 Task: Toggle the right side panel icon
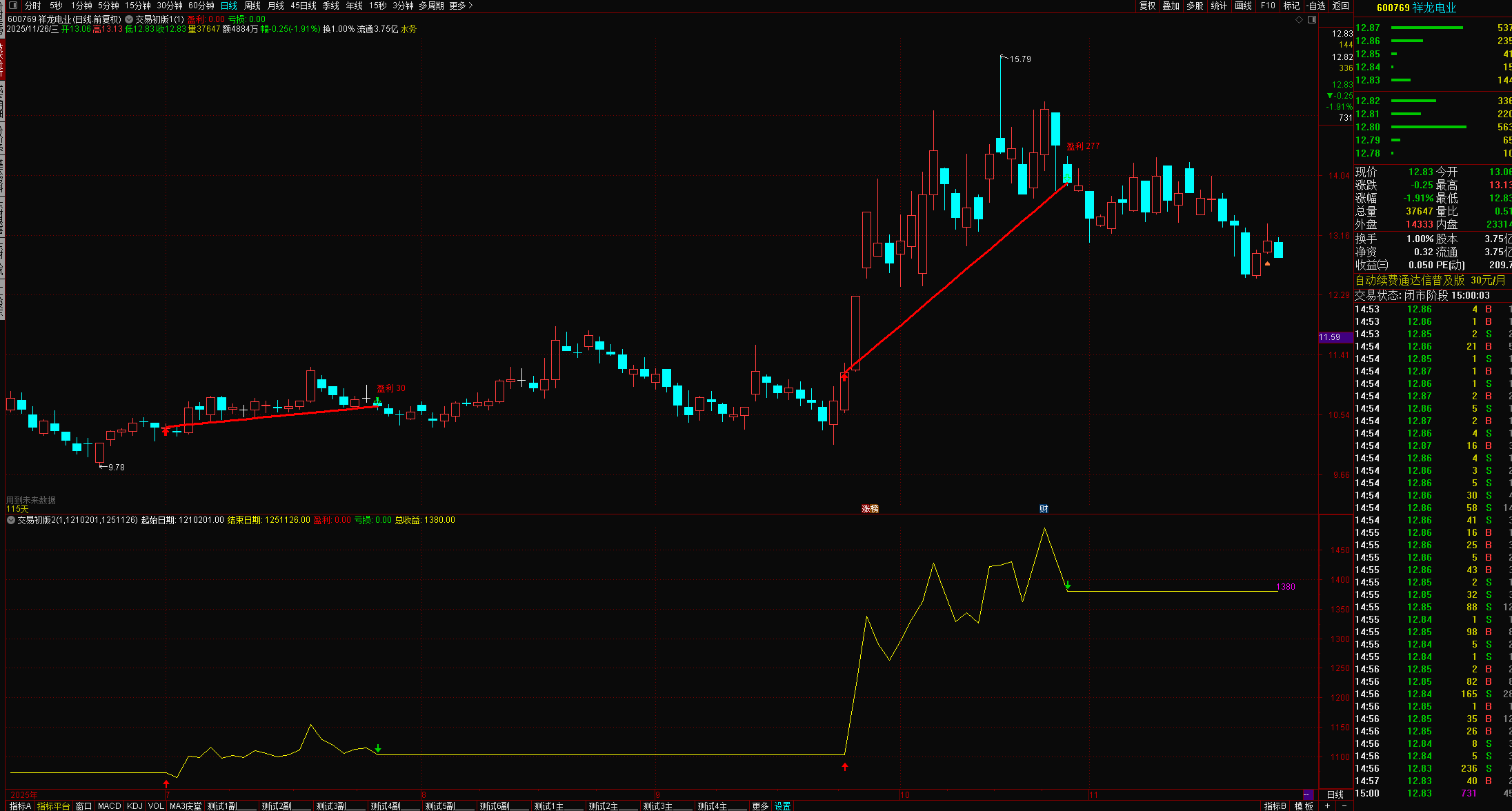(1312, 20)
